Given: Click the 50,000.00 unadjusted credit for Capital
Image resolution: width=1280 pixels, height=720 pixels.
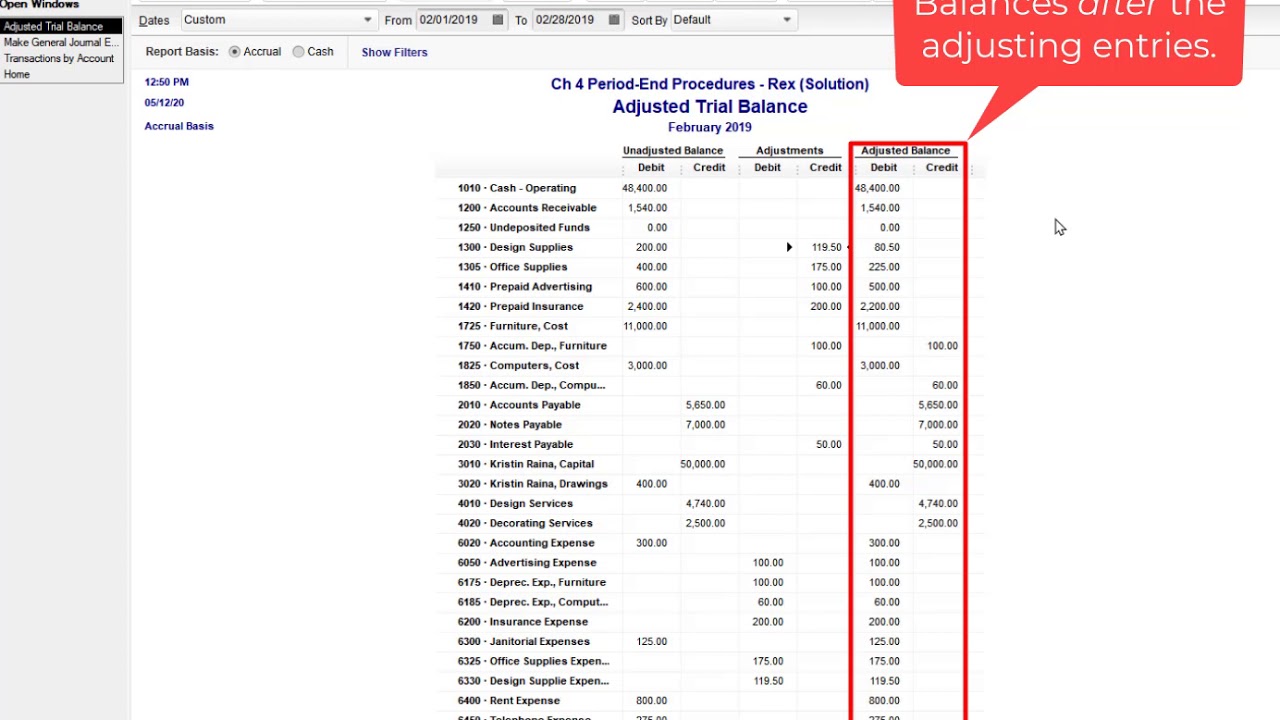Looking at the screenshot, I should pyautogui.click(x=702, y=464).
